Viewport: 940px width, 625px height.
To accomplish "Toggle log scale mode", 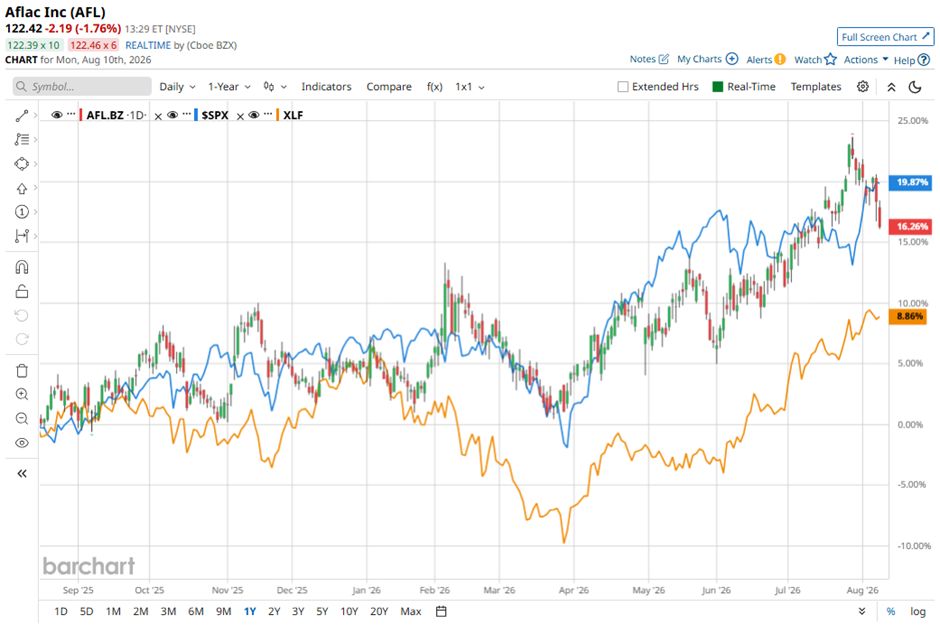I will pyautogui.click(x=918, y=611).
